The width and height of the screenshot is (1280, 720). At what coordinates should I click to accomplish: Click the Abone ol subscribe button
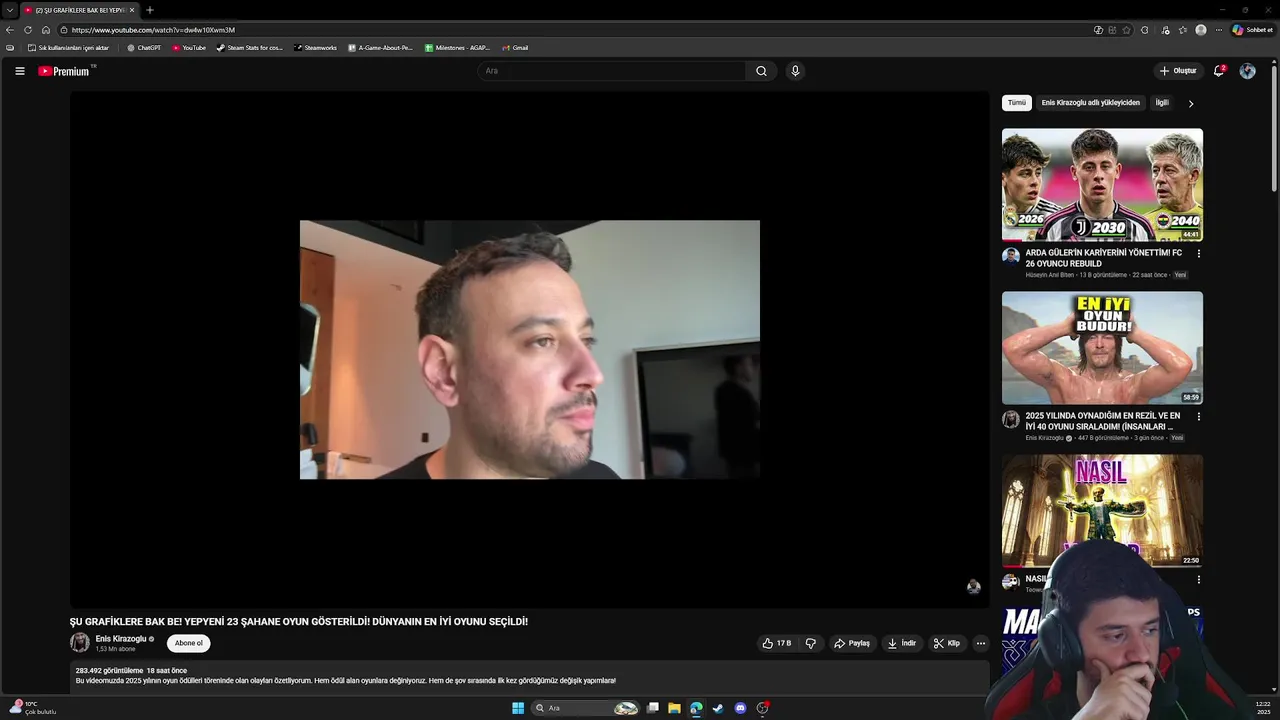point(189,643)
